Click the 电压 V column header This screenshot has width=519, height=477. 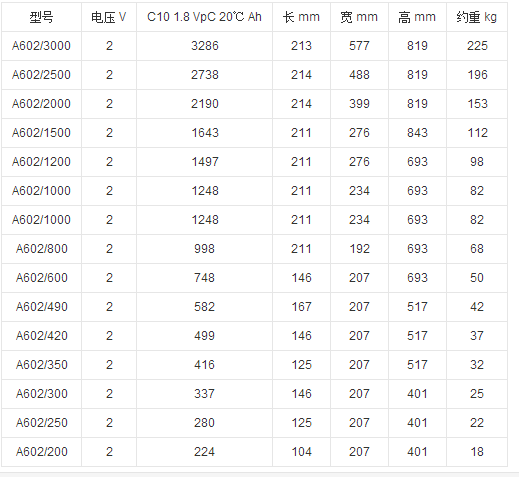coord(109,17)
